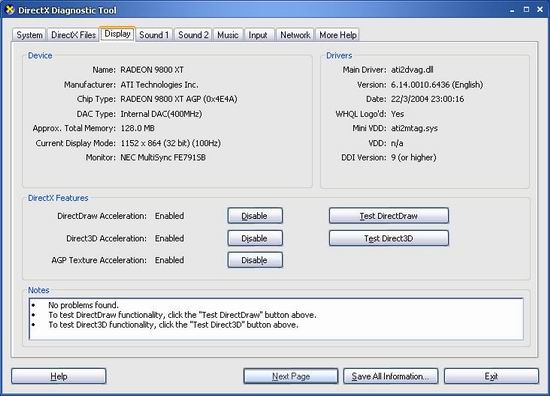Image resolution: width=550 pixels, height=396 pixels.
Task: Click the 'Current Display Mode:' label
Action: point(75,143)
